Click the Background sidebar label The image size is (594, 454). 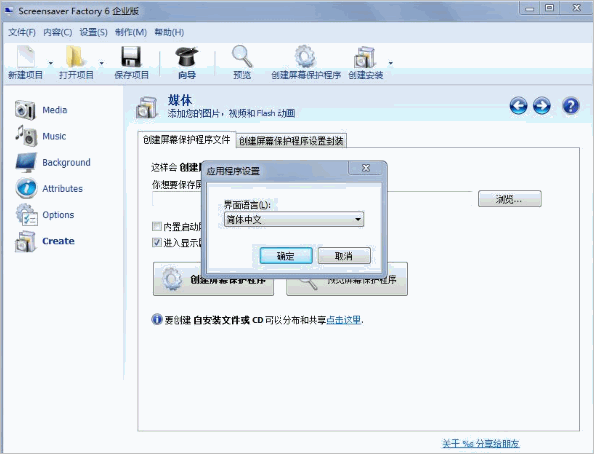point(66,163)
